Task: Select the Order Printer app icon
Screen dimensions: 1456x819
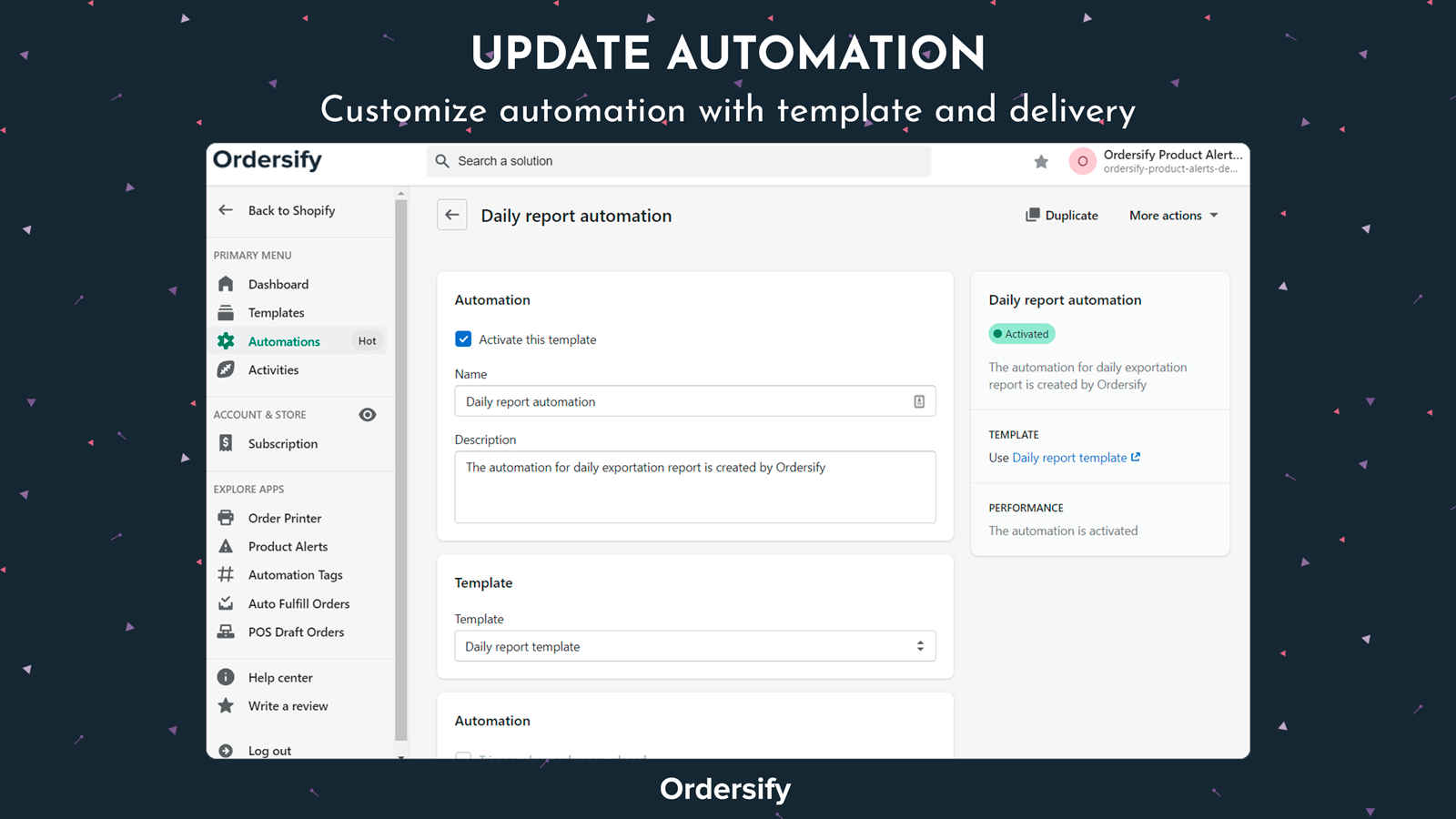Action: (x=226, y=517)
